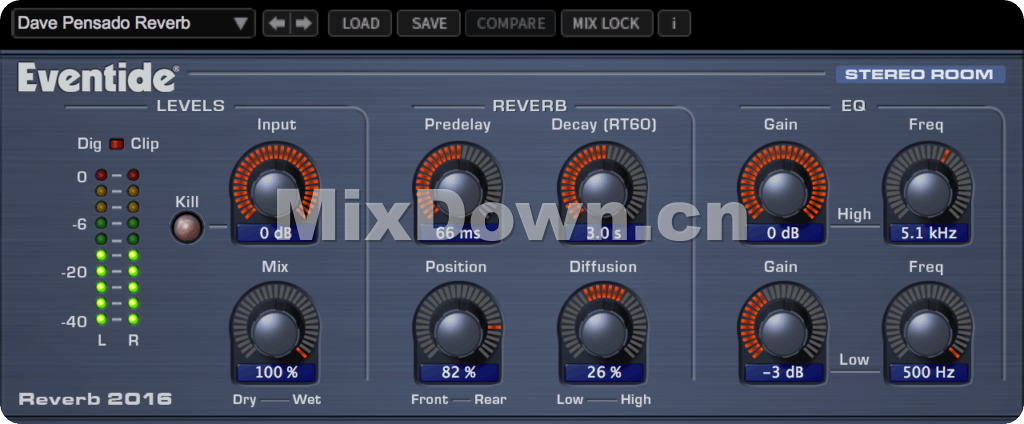Image resolution: width=1024 pixels, height=424 pixels.
Task: Click the SAVE preset button
Action: 429,23
